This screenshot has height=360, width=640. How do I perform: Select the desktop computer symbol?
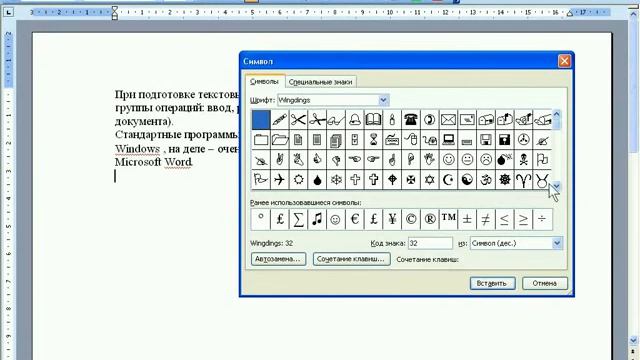tap(448, 140)
